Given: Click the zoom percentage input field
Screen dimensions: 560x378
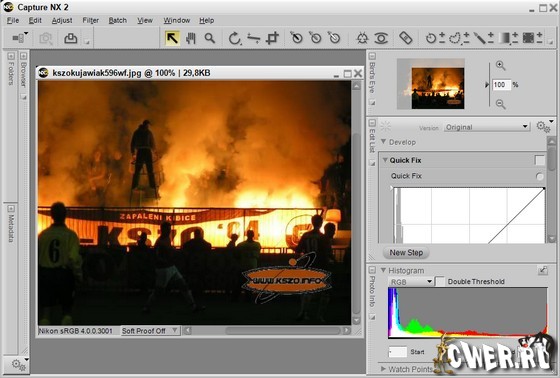Looking at the screenshot, I should click(x=501, y=85).
